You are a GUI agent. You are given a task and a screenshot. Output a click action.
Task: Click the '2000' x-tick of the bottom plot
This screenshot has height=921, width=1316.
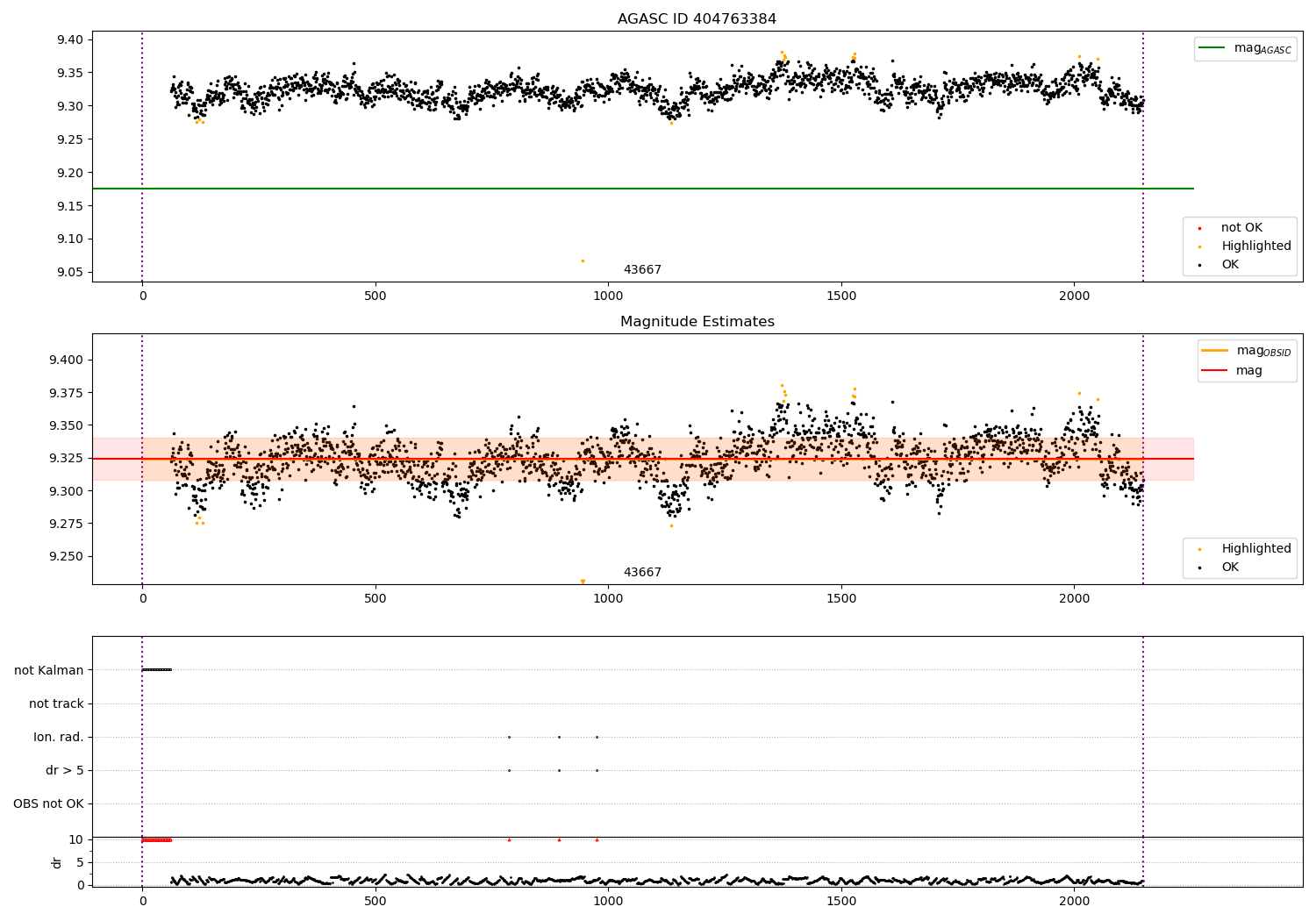[1075, 902]
